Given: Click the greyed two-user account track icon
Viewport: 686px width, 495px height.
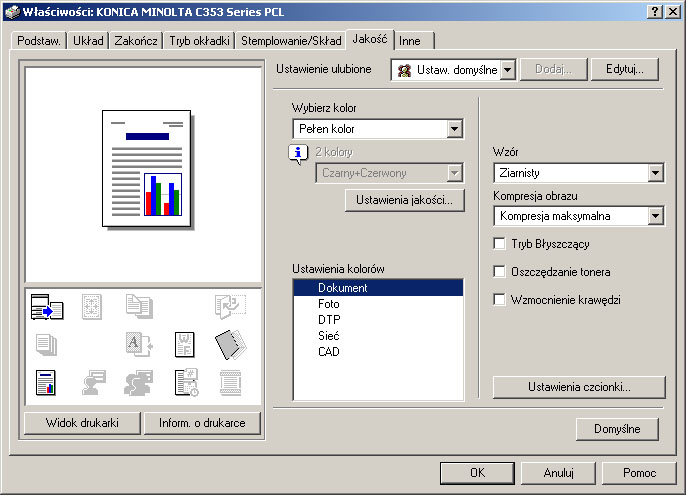Looking at the screenshot, I should [139, 383].
